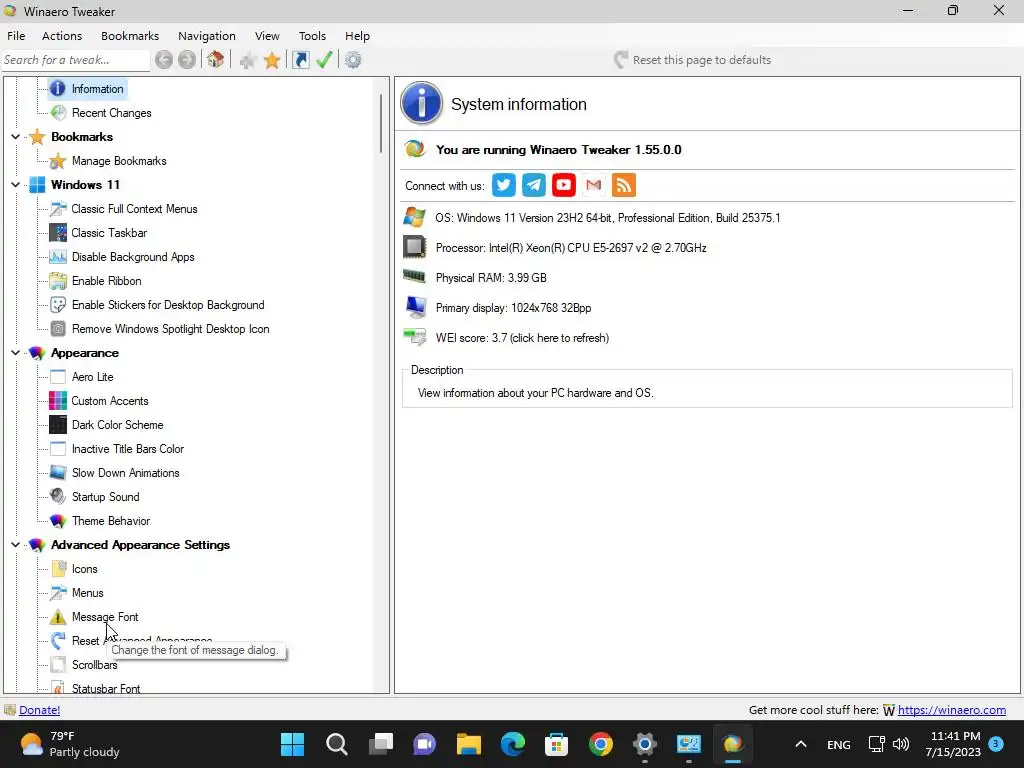The height and width of the screenshot is (768, 1024).
Task: Select Custom Accents tweak
Action: [110, 401]
